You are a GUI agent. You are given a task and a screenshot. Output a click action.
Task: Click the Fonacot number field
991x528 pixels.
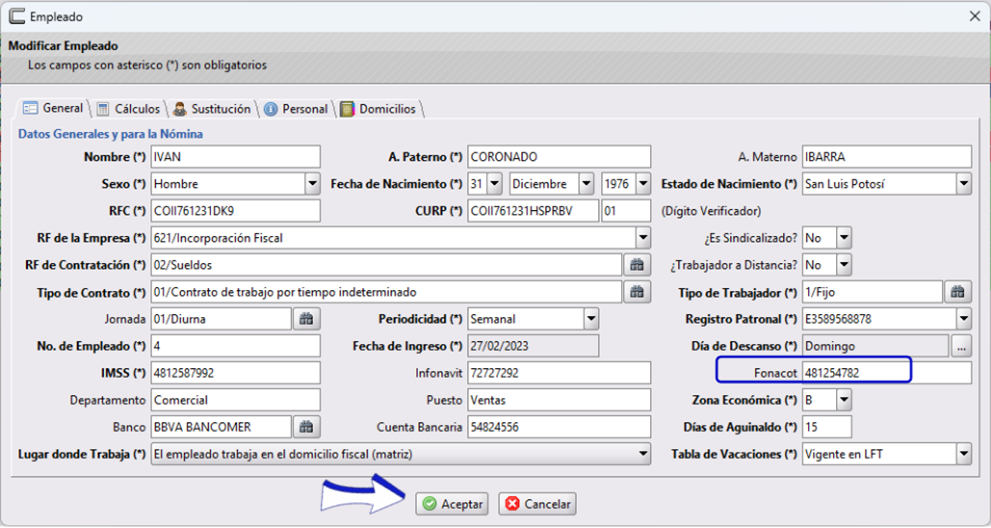(x=887, y=373)
